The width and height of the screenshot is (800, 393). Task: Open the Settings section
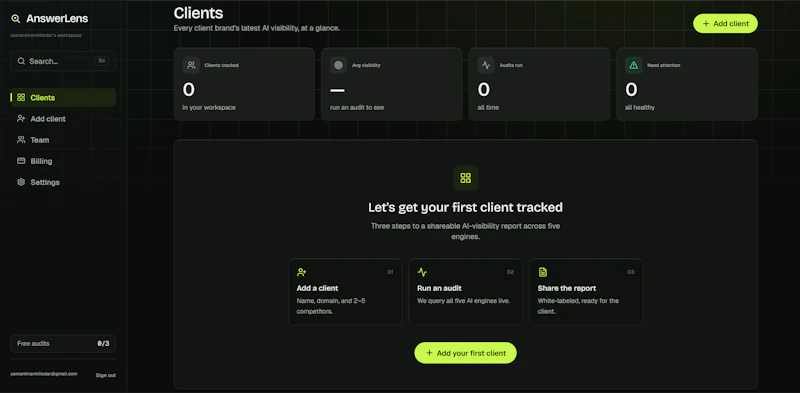(63, 182)
